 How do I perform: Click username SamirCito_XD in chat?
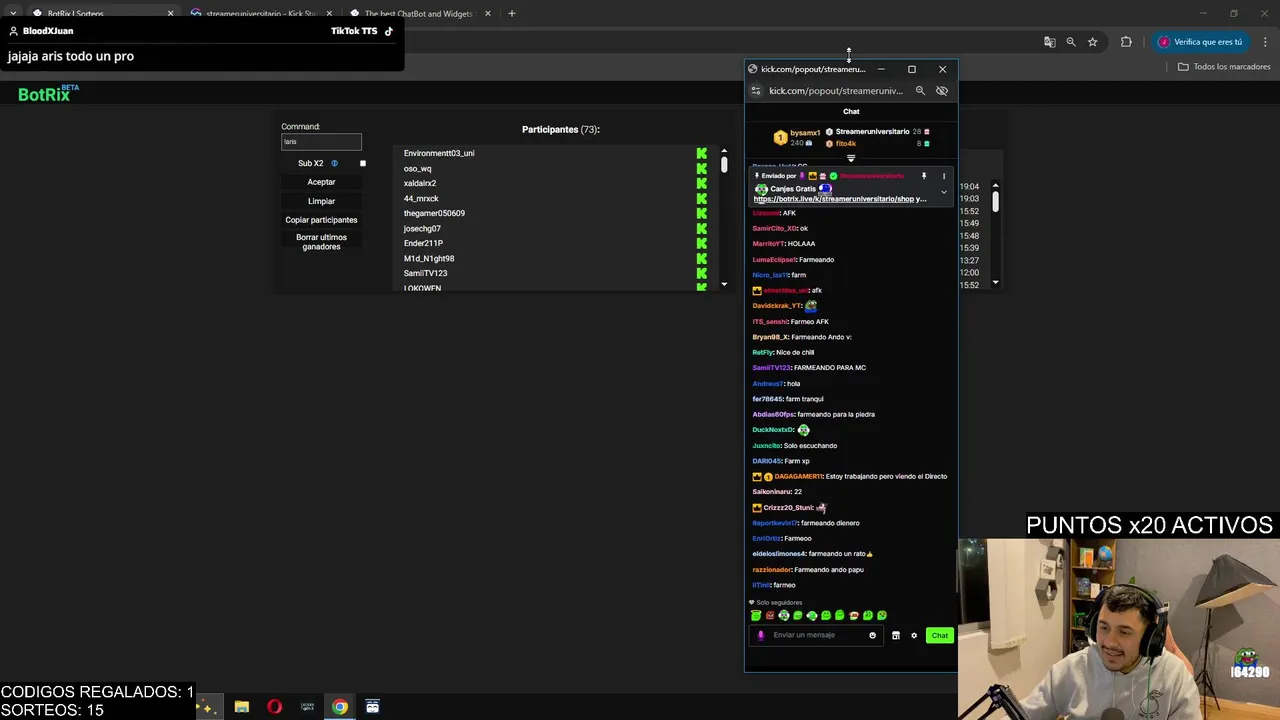[x=774, y=228]
